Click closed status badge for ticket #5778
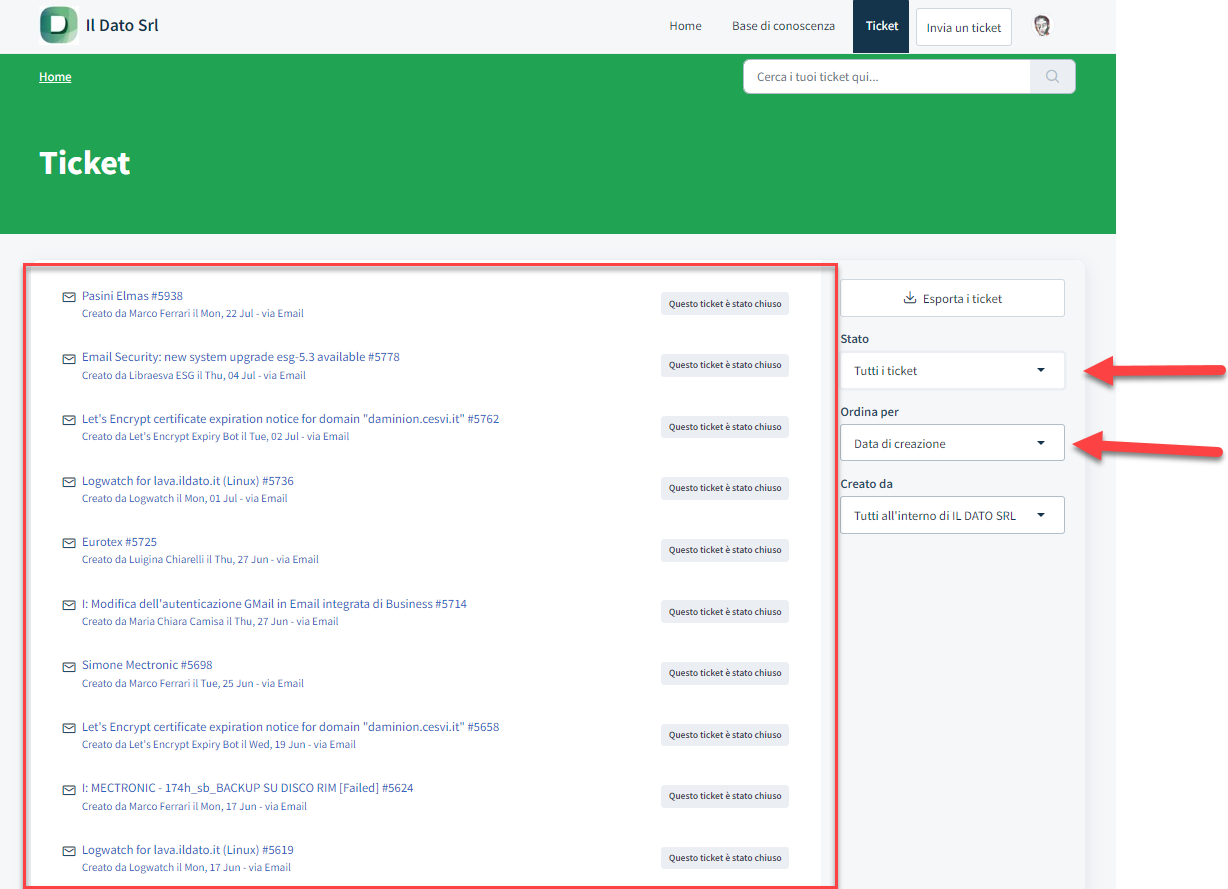This screenshot has width=1228, height=889. pos(725,365)
